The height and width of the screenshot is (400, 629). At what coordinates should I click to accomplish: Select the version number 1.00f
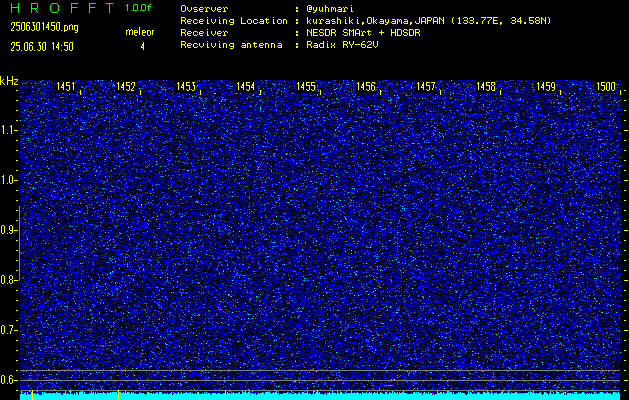pos(138,8)
